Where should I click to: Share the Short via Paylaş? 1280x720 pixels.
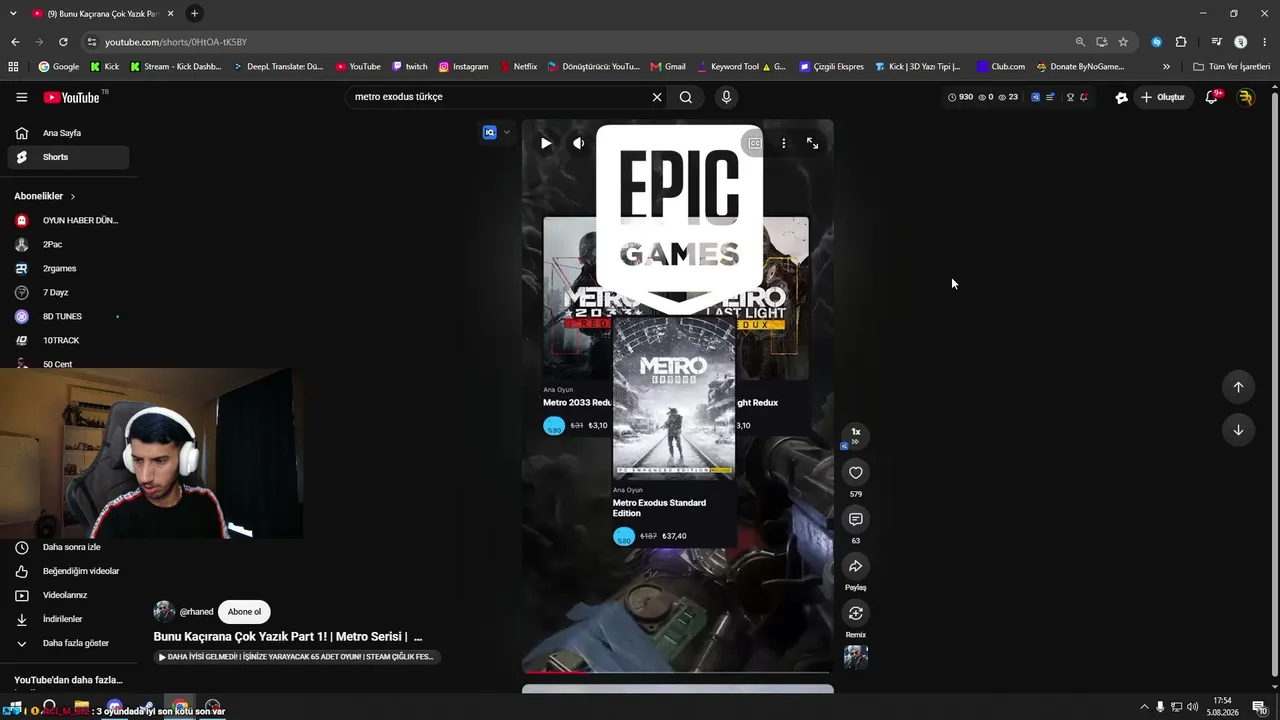[x=855, y=567]
